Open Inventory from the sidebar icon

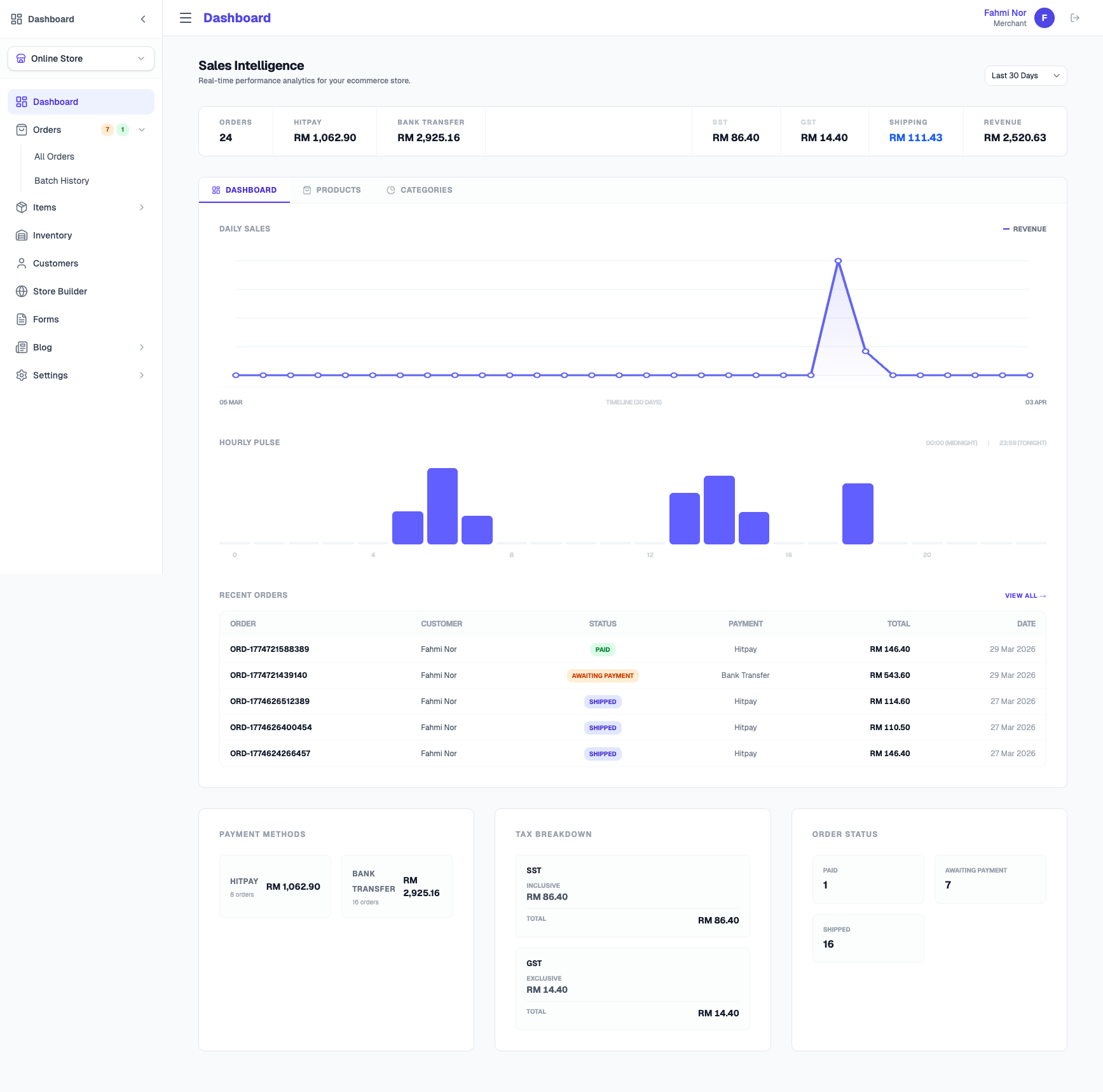click(x=21, y=235)
